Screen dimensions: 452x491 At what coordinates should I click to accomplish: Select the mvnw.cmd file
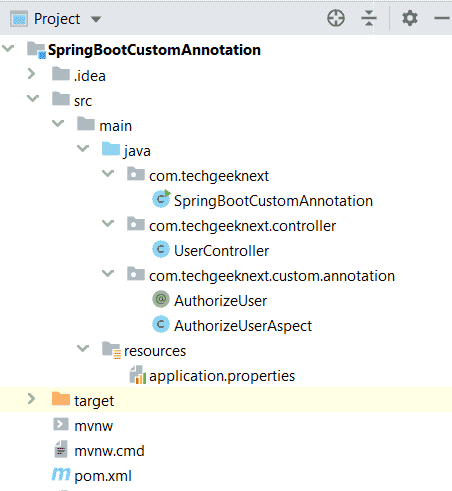pos(109,451)
